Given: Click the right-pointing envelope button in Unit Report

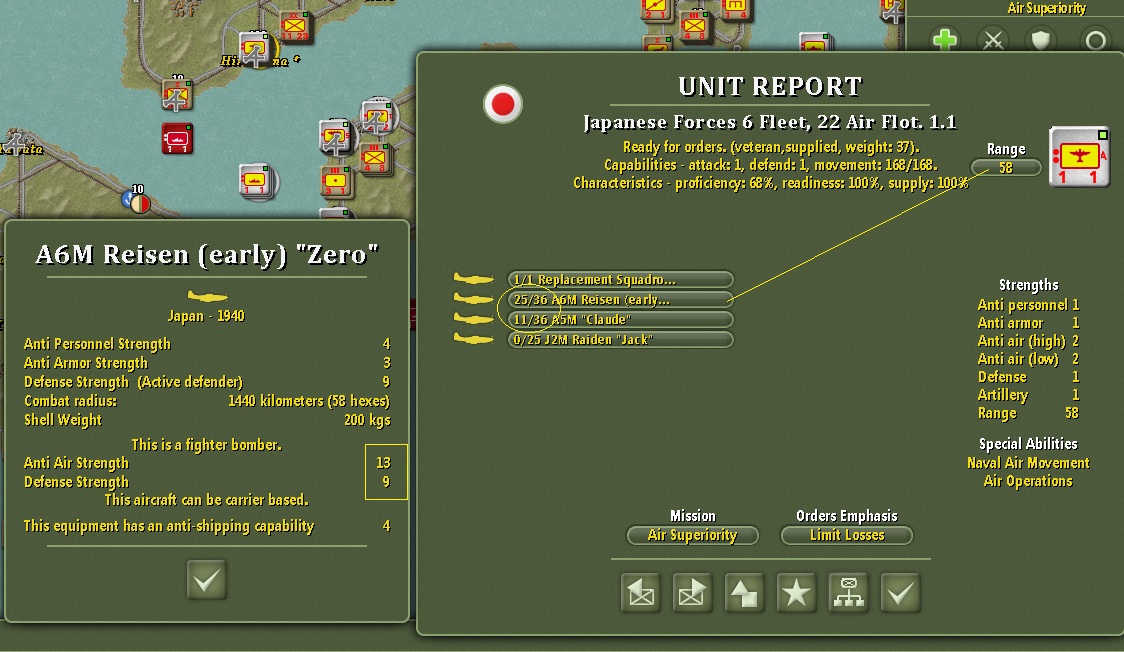Looking at the screenshot, I should click(692, 593).
